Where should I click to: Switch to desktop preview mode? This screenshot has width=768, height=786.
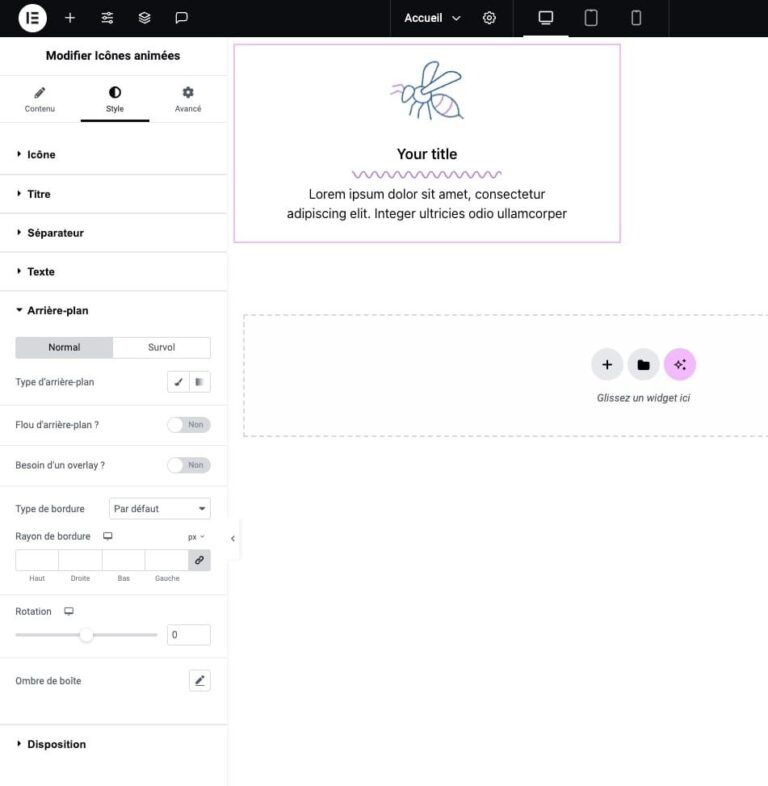coord(545,18)
